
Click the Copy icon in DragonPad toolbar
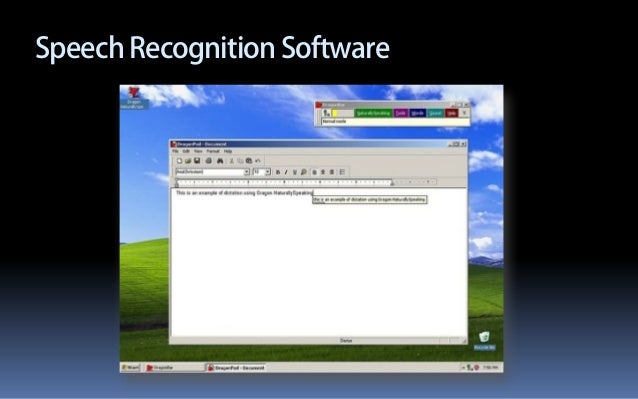[240, 161]
